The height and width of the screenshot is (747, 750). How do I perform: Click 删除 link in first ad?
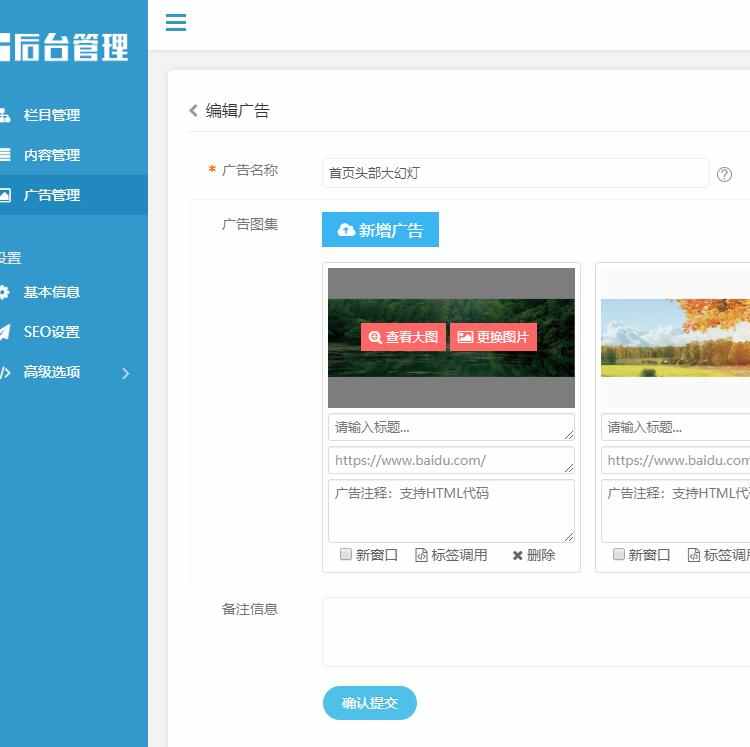pyautogui.click(x=541, y=555)
